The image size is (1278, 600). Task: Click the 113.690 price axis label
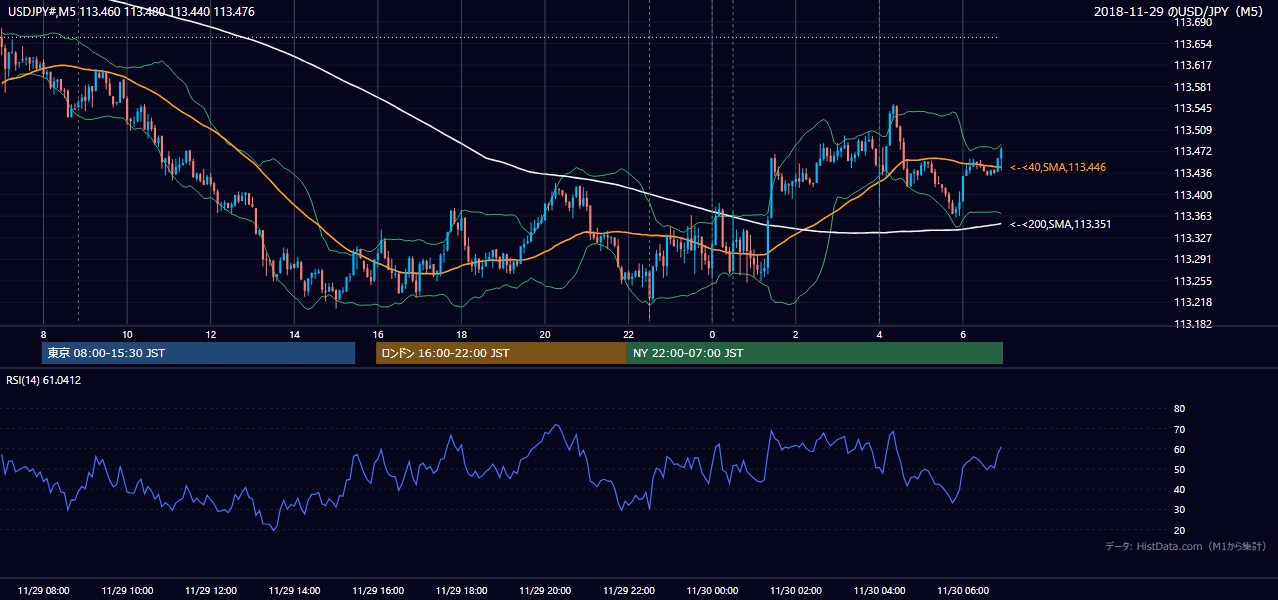pyautogui.click(x=1192, y=22)
